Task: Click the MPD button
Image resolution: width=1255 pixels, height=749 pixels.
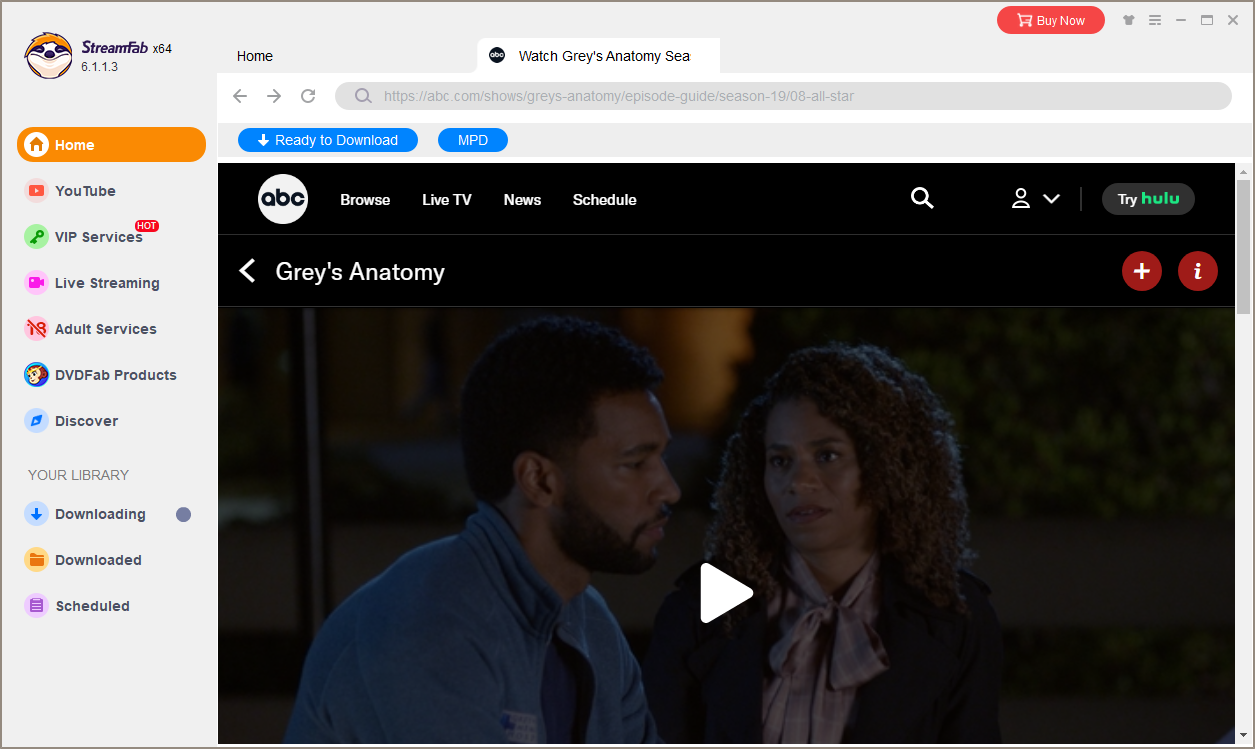Action: point(473,140)
